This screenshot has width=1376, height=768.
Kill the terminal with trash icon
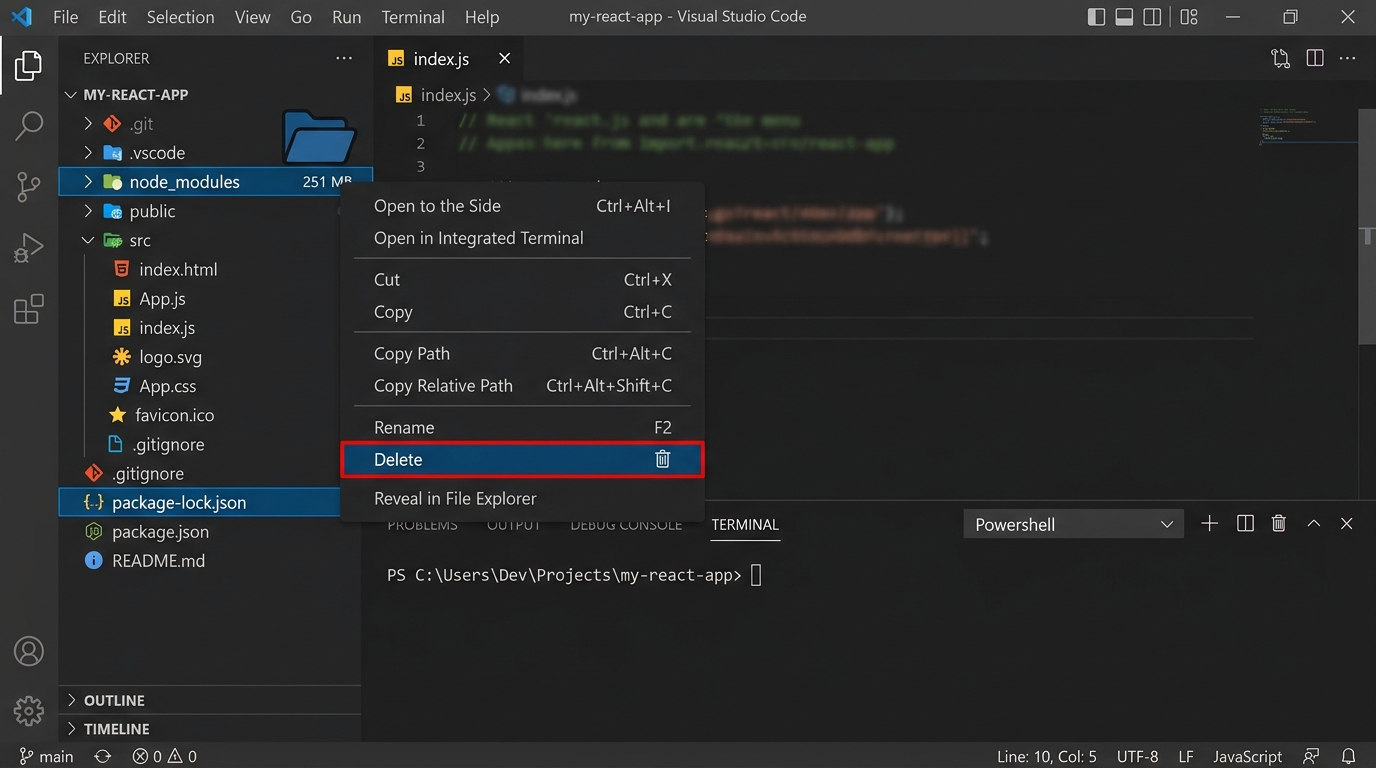1278,523
